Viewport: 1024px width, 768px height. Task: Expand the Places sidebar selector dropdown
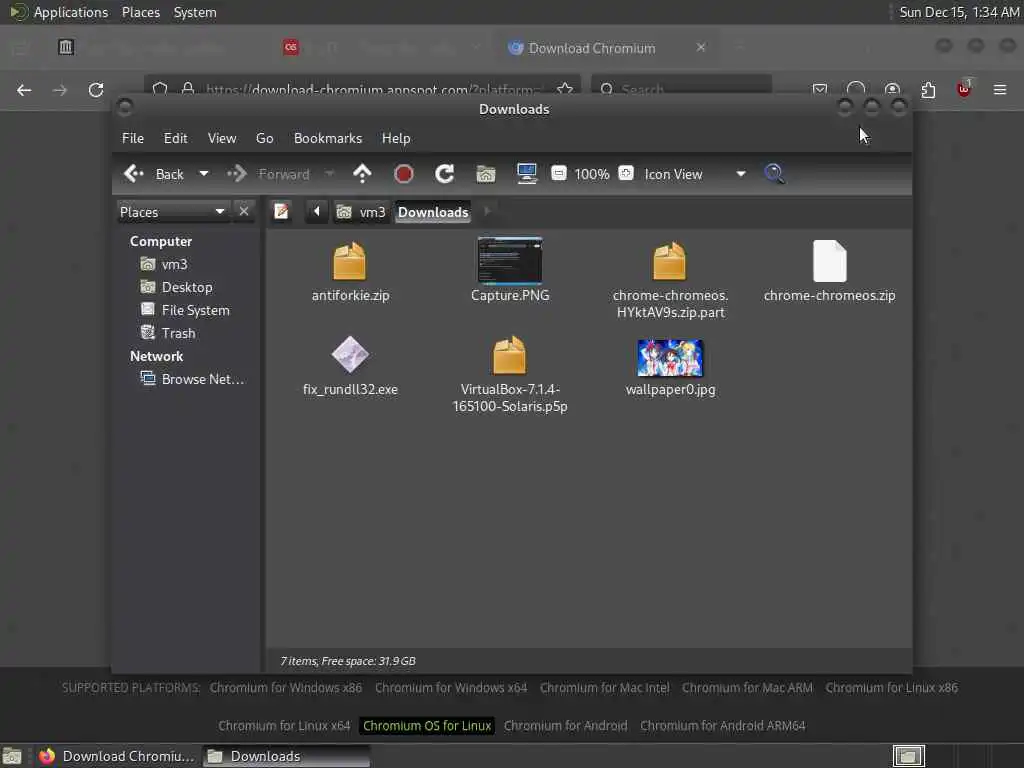coord(172,212)
